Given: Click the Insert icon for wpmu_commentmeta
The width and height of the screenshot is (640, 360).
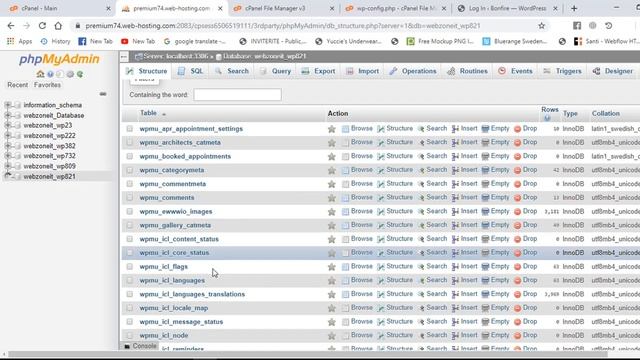Looking at the screenshot, I should [456, 184].
